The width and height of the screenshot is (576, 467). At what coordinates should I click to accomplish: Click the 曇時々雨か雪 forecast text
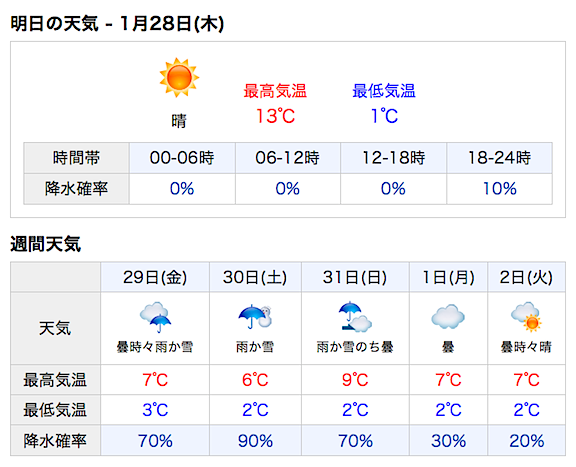155,347
